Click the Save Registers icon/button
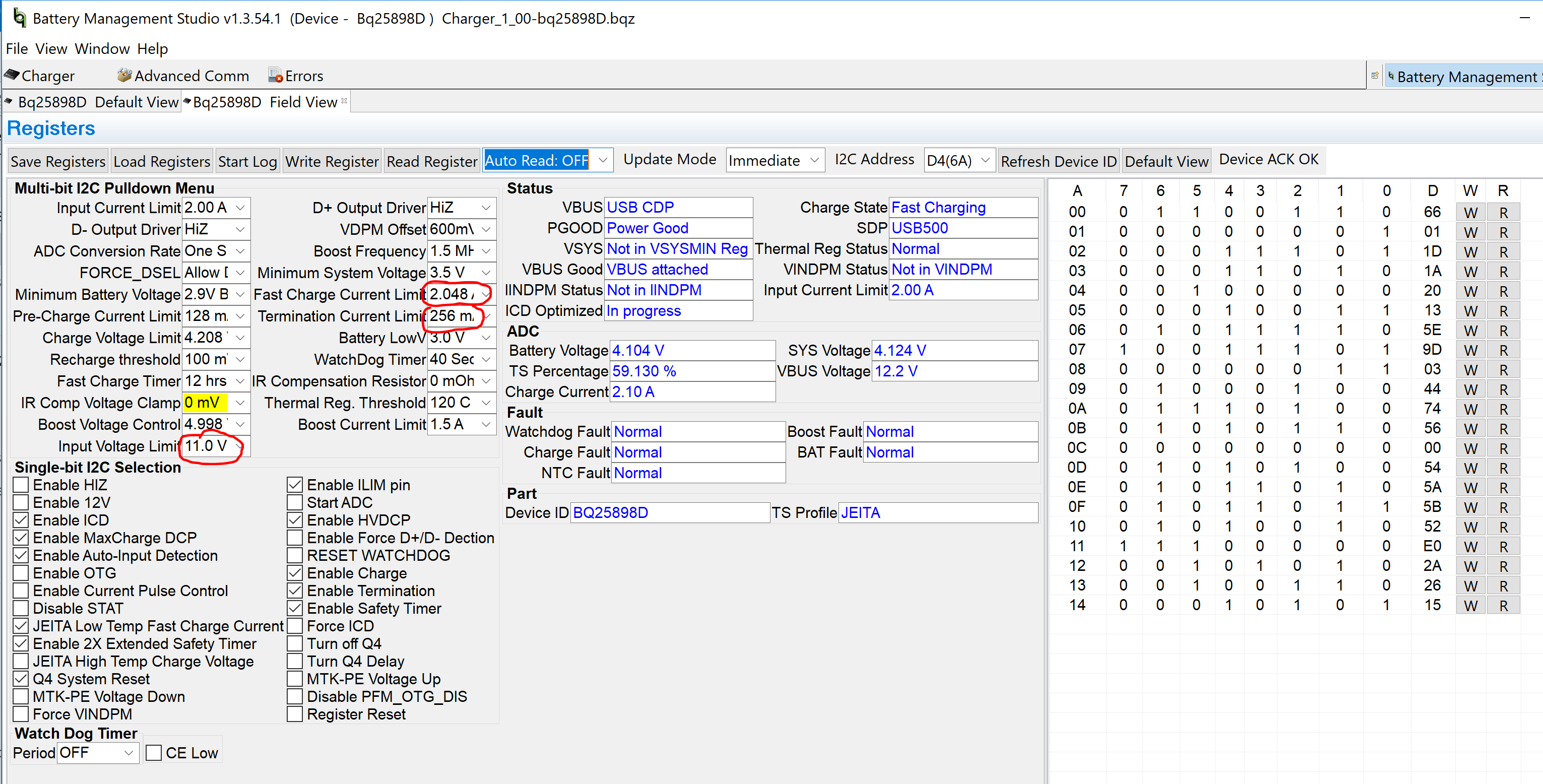The image size is (1543, 784). pyautogui.click(x=56, y=161)
